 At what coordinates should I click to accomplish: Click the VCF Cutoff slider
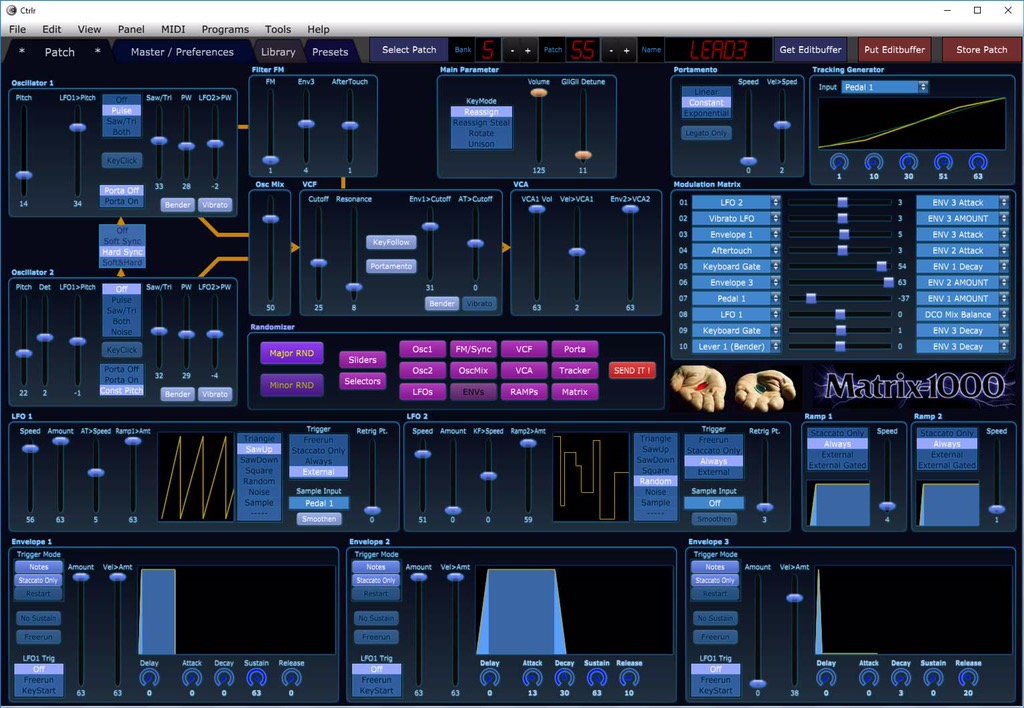[x=319, y=251]
